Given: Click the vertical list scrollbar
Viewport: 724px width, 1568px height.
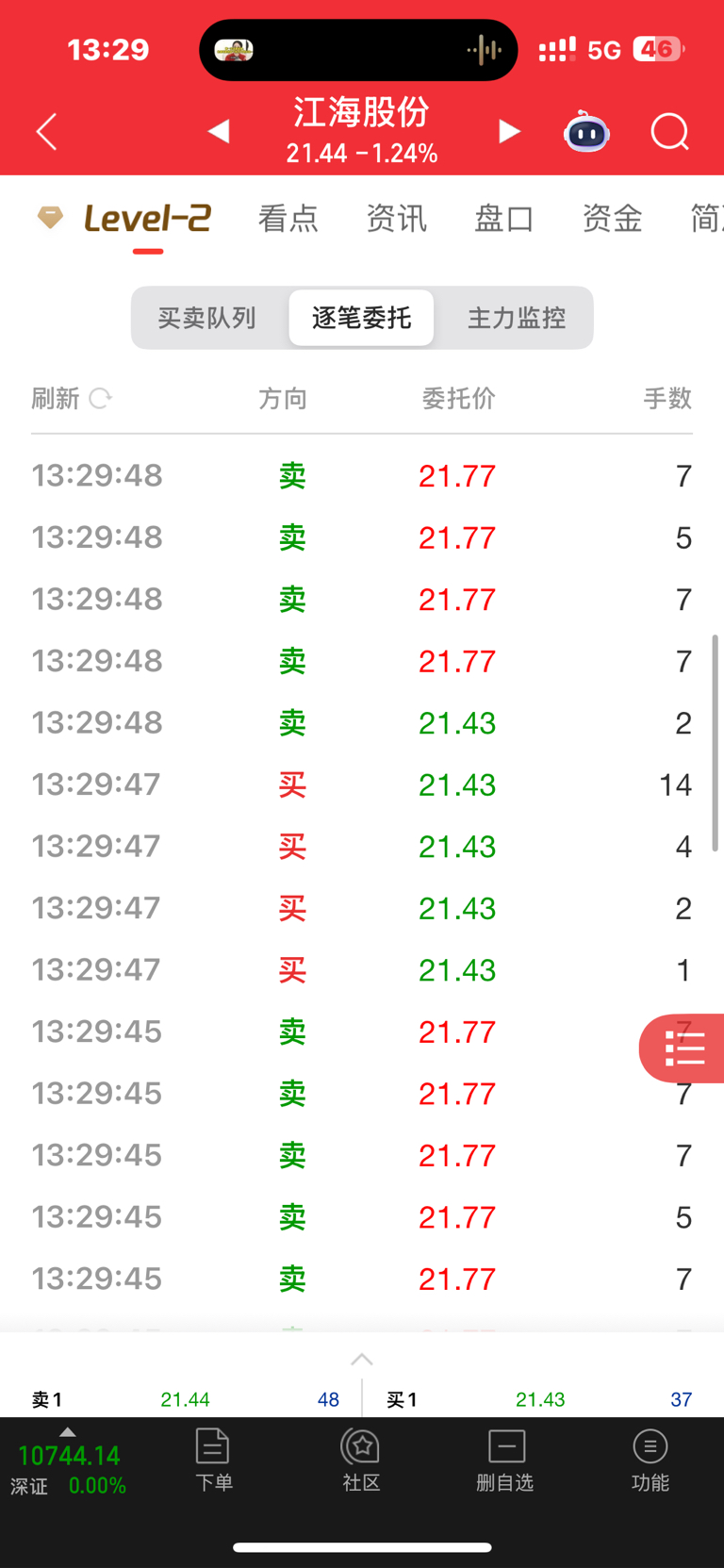Looking at the screenshot, I should tap(716, 743).
